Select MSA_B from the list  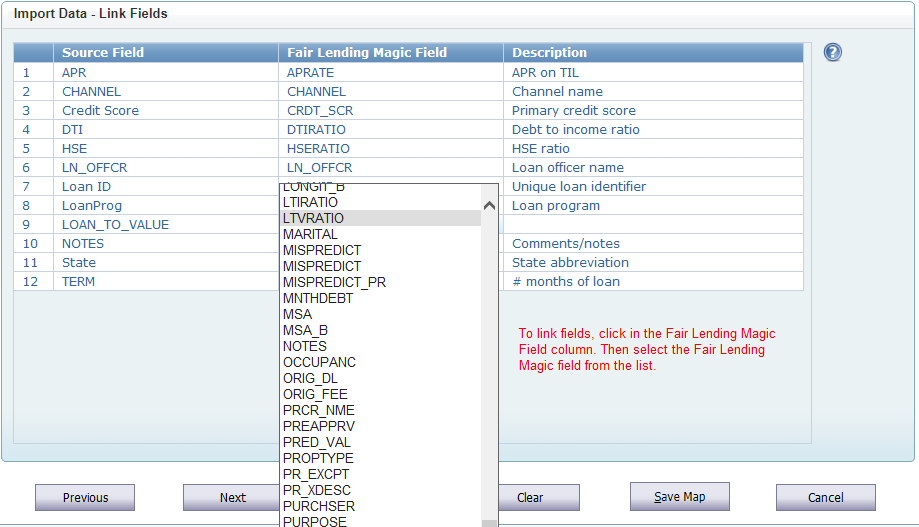point(381,330)
